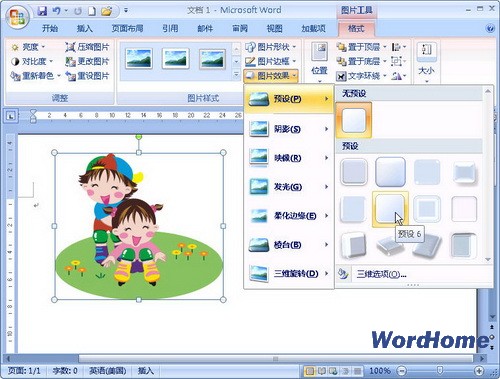Click 重设图片 reset picture

click(x=87, y=76)
